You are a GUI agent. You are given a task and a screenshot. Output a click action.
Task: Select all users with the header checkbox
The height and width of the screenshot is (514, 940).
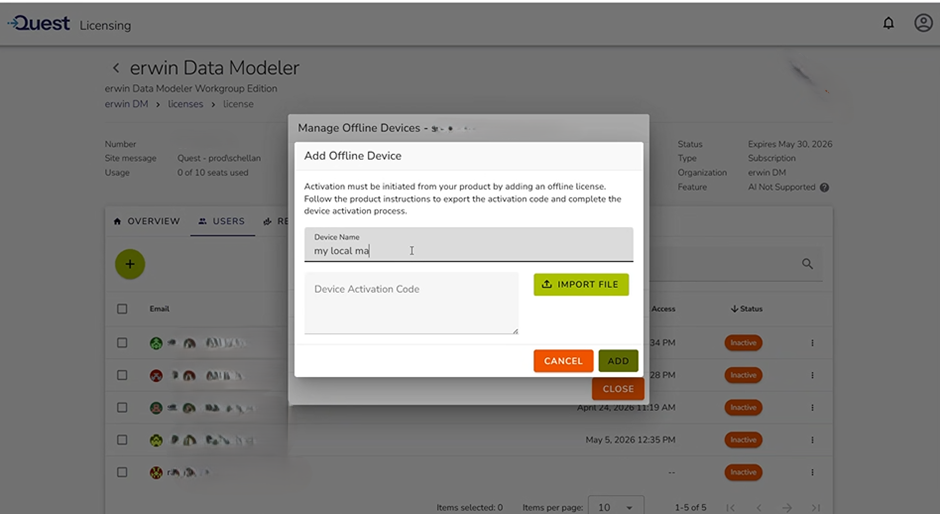click(122, 309)
